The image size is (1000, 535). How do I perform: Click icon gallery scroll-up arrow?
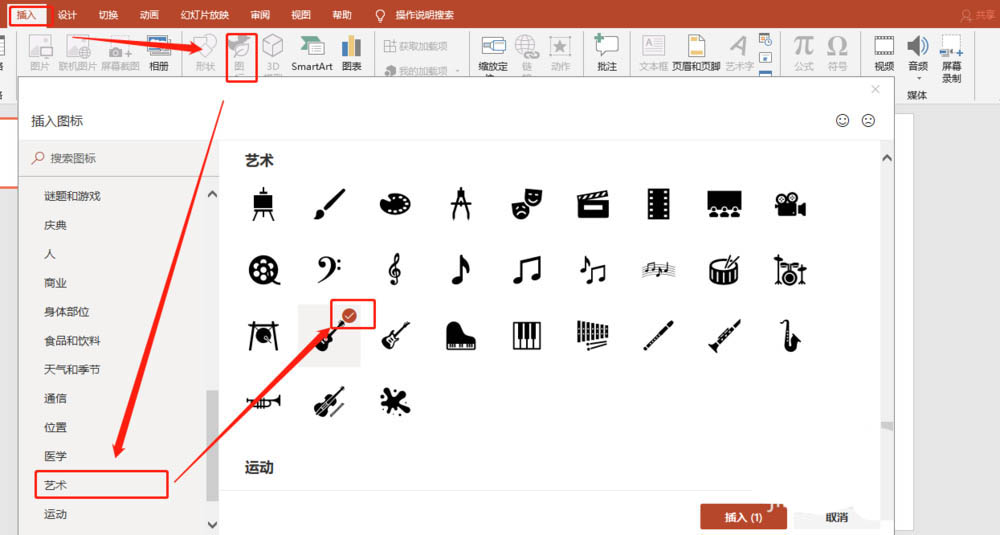886,158
